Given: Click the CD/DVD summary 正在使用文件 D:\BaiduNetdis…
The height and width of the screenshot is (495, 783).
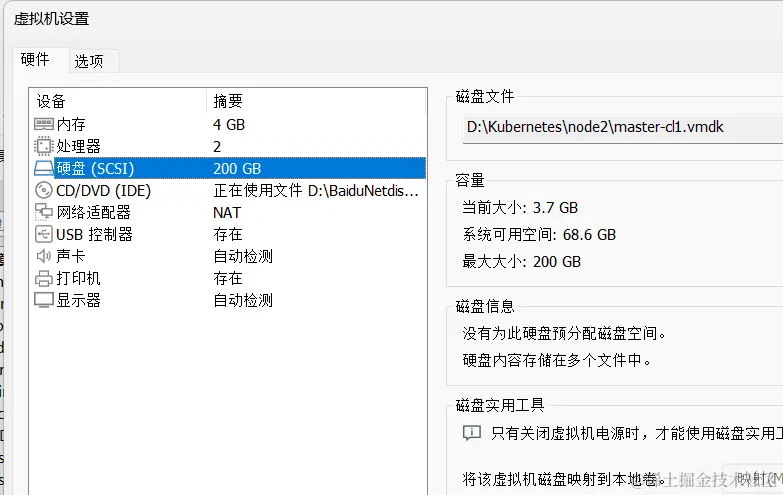Looking at the screenshot, I should (x=316, y=190).
